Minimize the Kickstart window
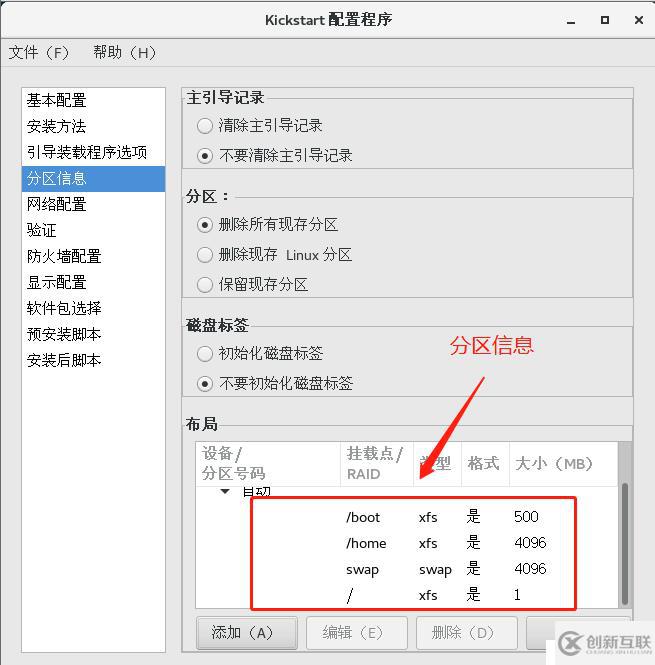The height and width of the screenshot is (665, 655). tap(571, 21)
